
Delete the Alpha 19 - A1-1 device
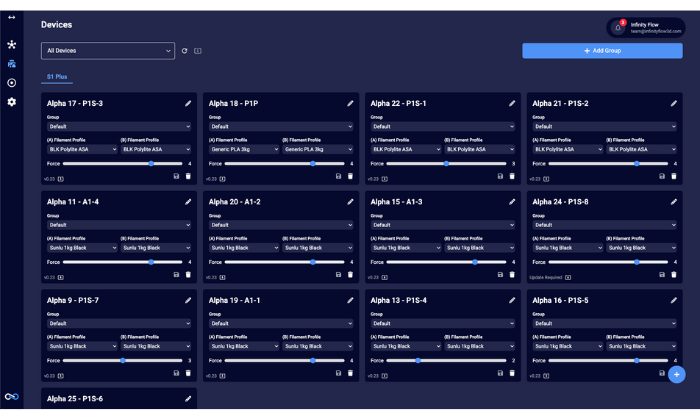pyautogui.click(x=350, y=373)
